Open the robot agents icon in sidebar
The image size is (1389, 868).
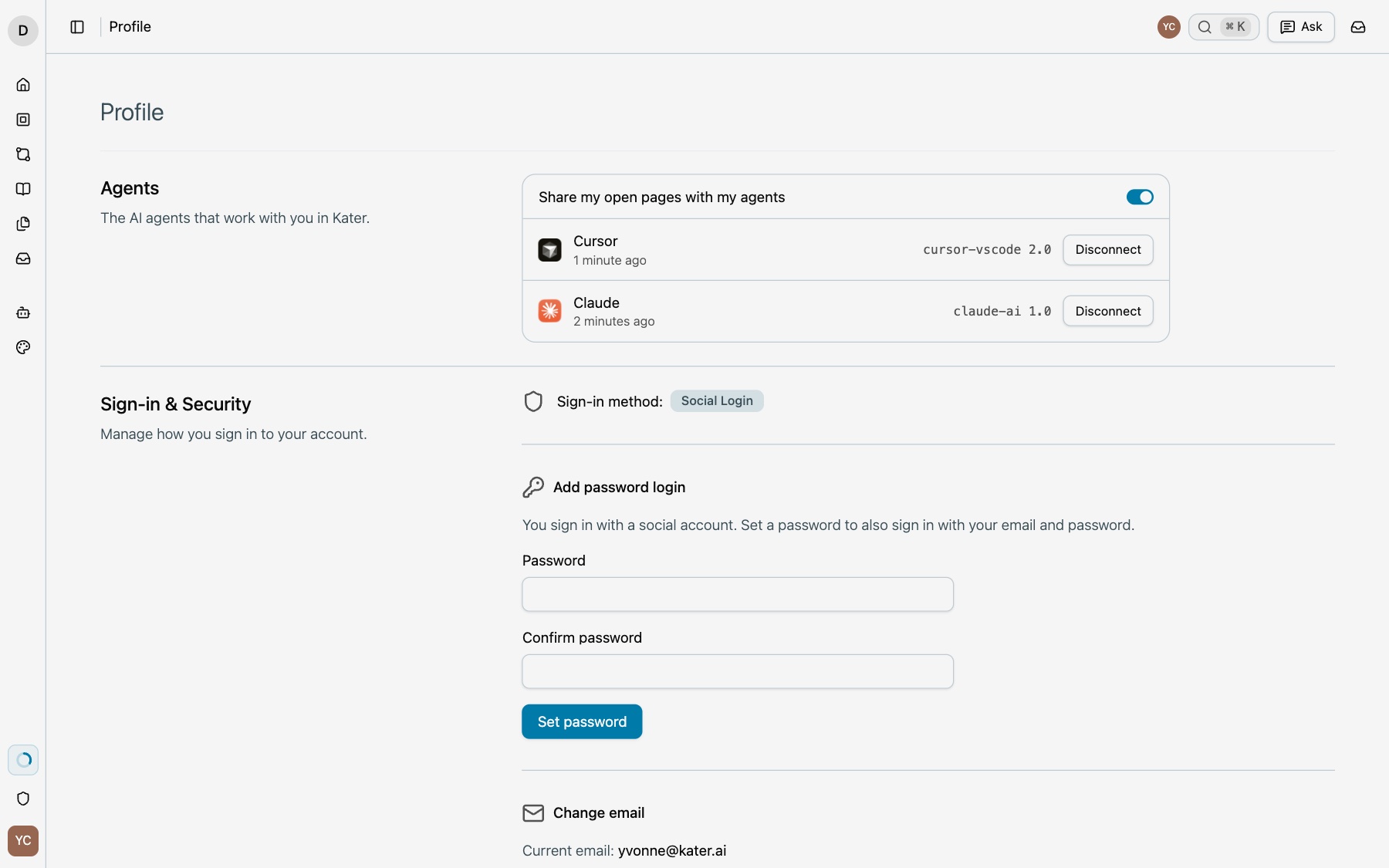[23, 312]
